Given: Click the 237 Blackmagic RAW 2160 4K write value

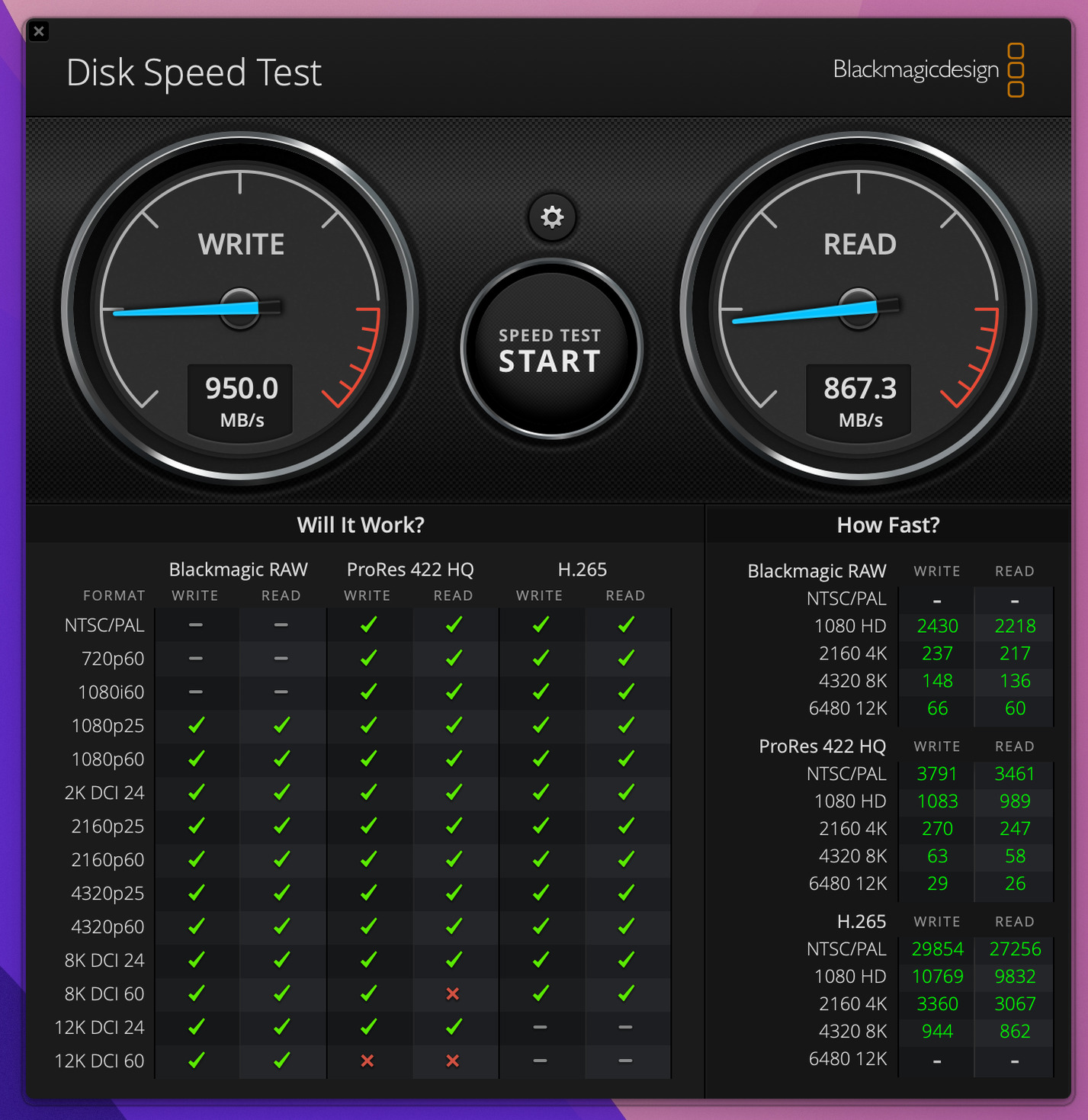Looking at the screenshot, I should click(x=937, y=653).
